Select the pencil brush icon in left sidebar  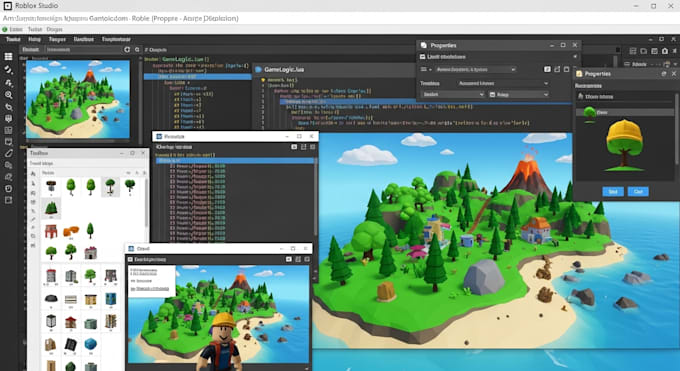pos(8,153)
